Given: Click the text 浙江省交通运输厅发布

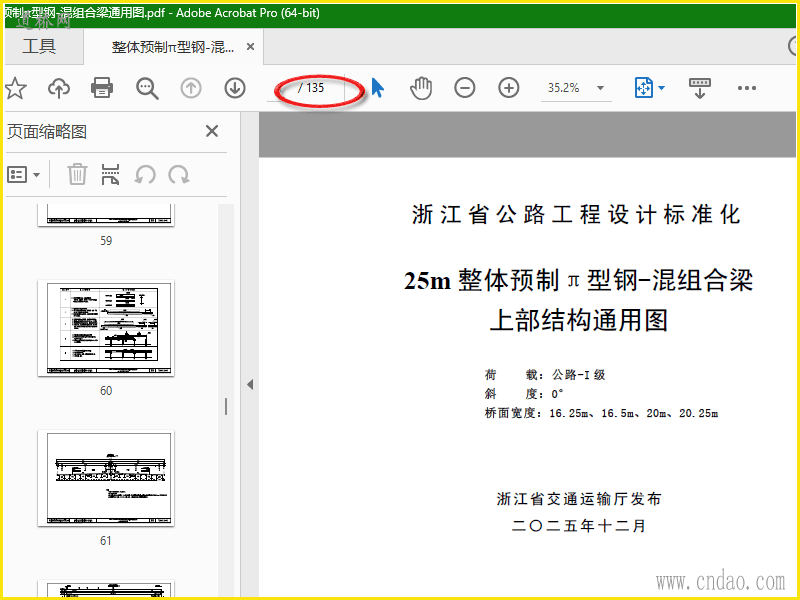Looking at the screenshot, I should coord(579,498).
